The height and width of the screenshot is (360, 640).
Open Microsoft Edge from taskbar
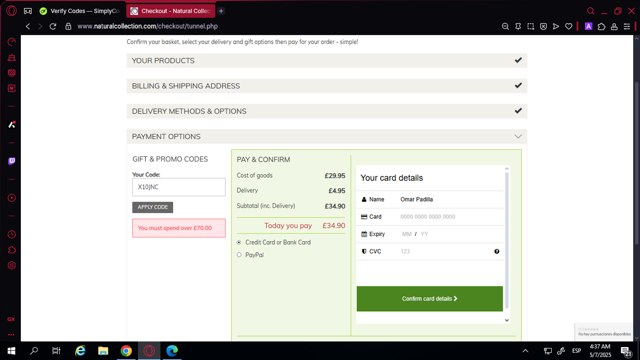pyautogui.click(x=172, y=351)
